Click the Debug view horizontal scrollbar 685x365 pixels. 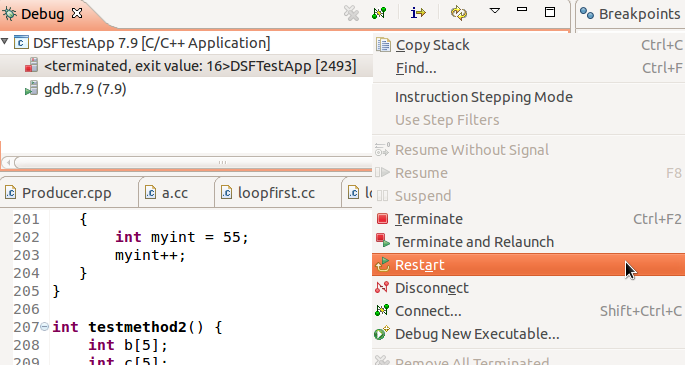pyautogui.click(x=192, y=162)
